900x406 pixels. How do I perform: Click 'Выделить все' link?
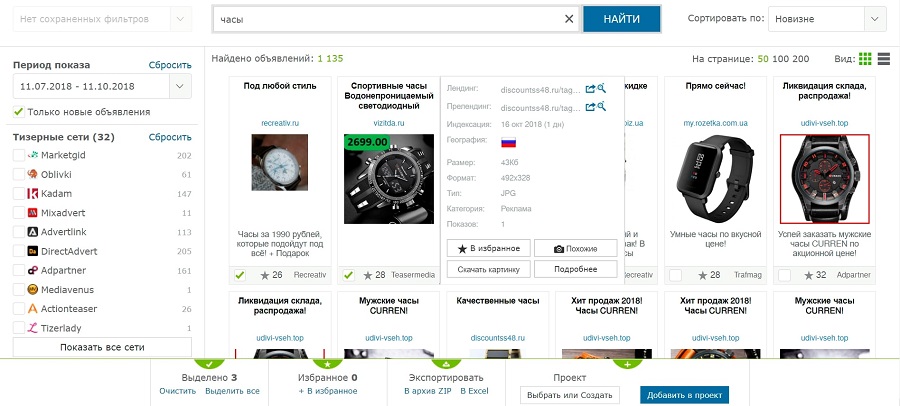[x=232, y=391]
